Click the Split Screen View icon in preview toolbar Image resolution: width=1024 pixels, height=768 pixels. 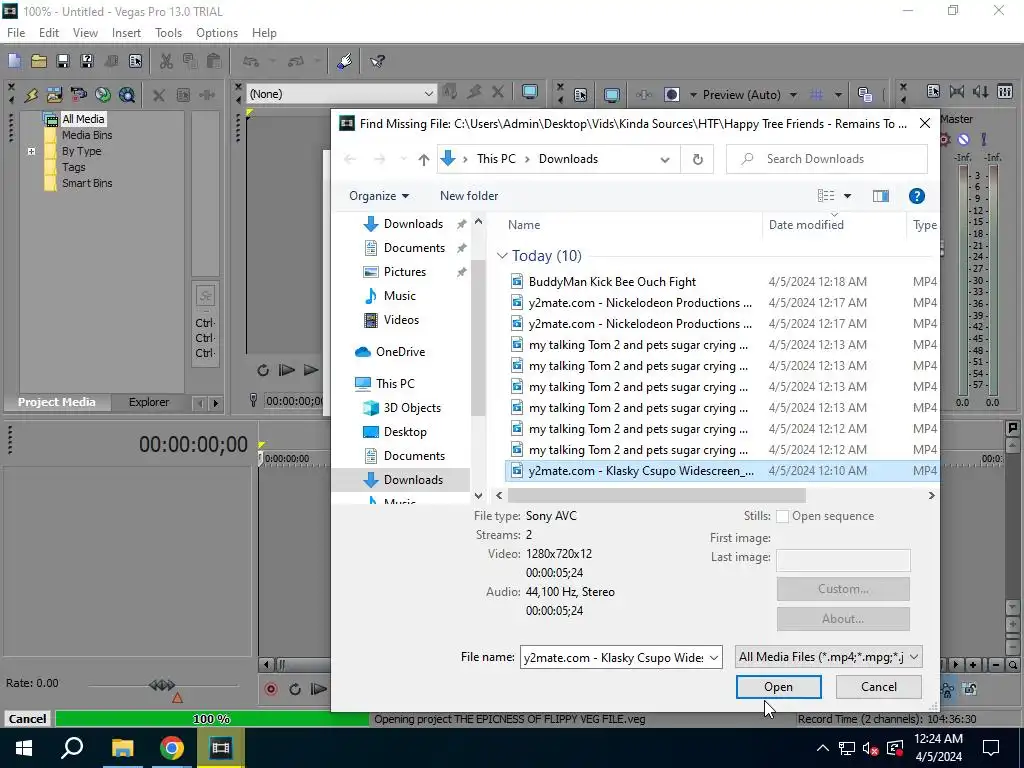671,95
